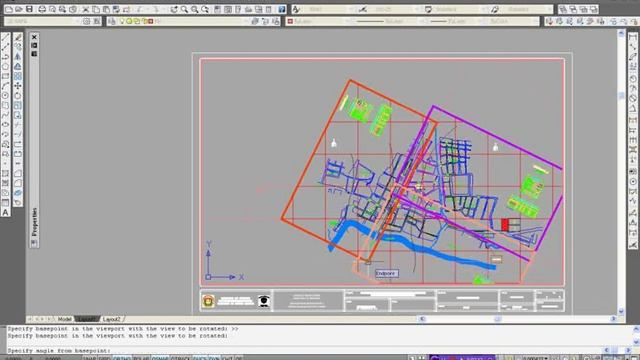Click the command window scroll up arrow
Screen dimensions: 640x360
pos(636,329)
